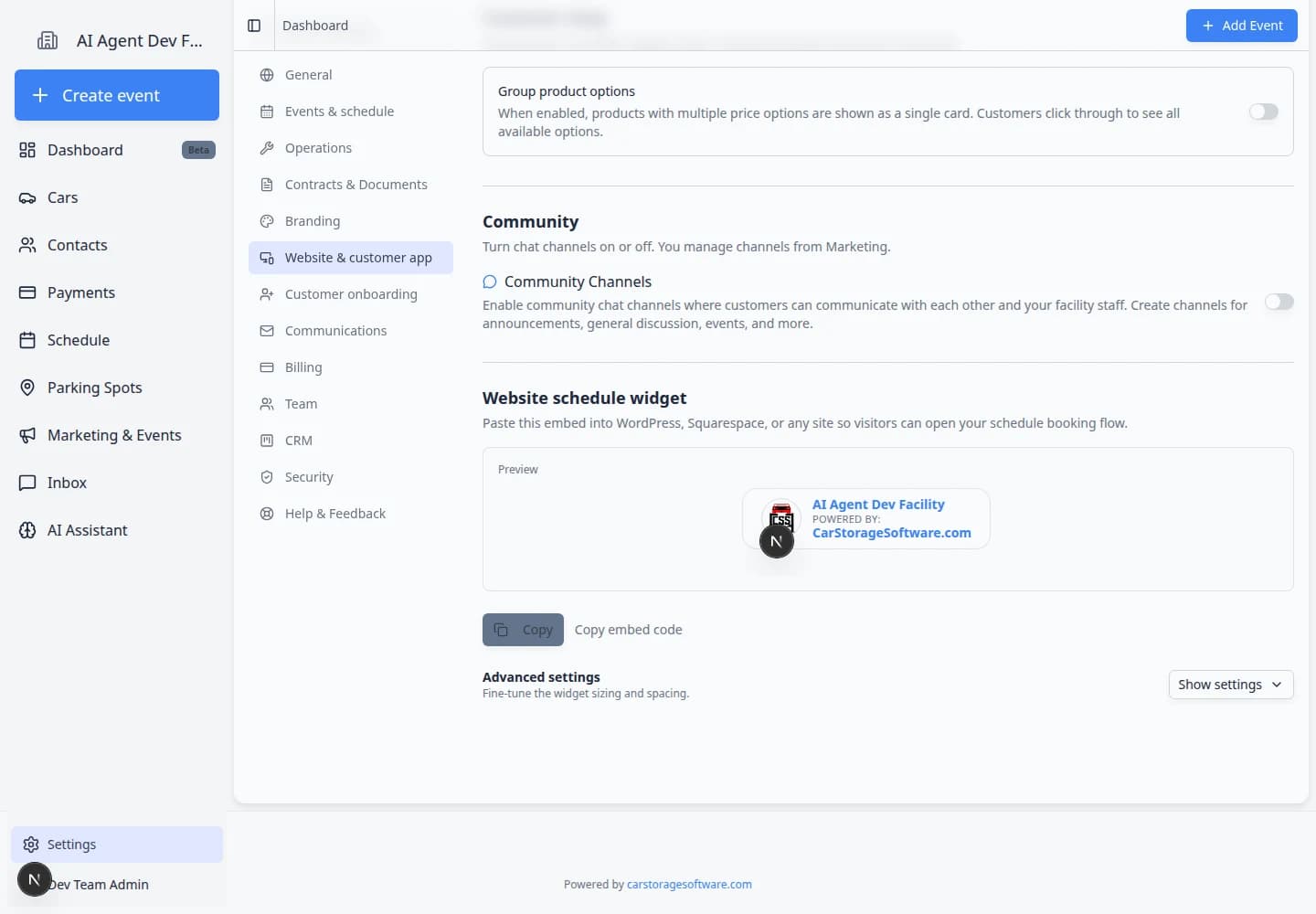Open Dashboard in main sidebar
Image resolution: width=1316 pixels, height=914 pixels.
point(117,150)
